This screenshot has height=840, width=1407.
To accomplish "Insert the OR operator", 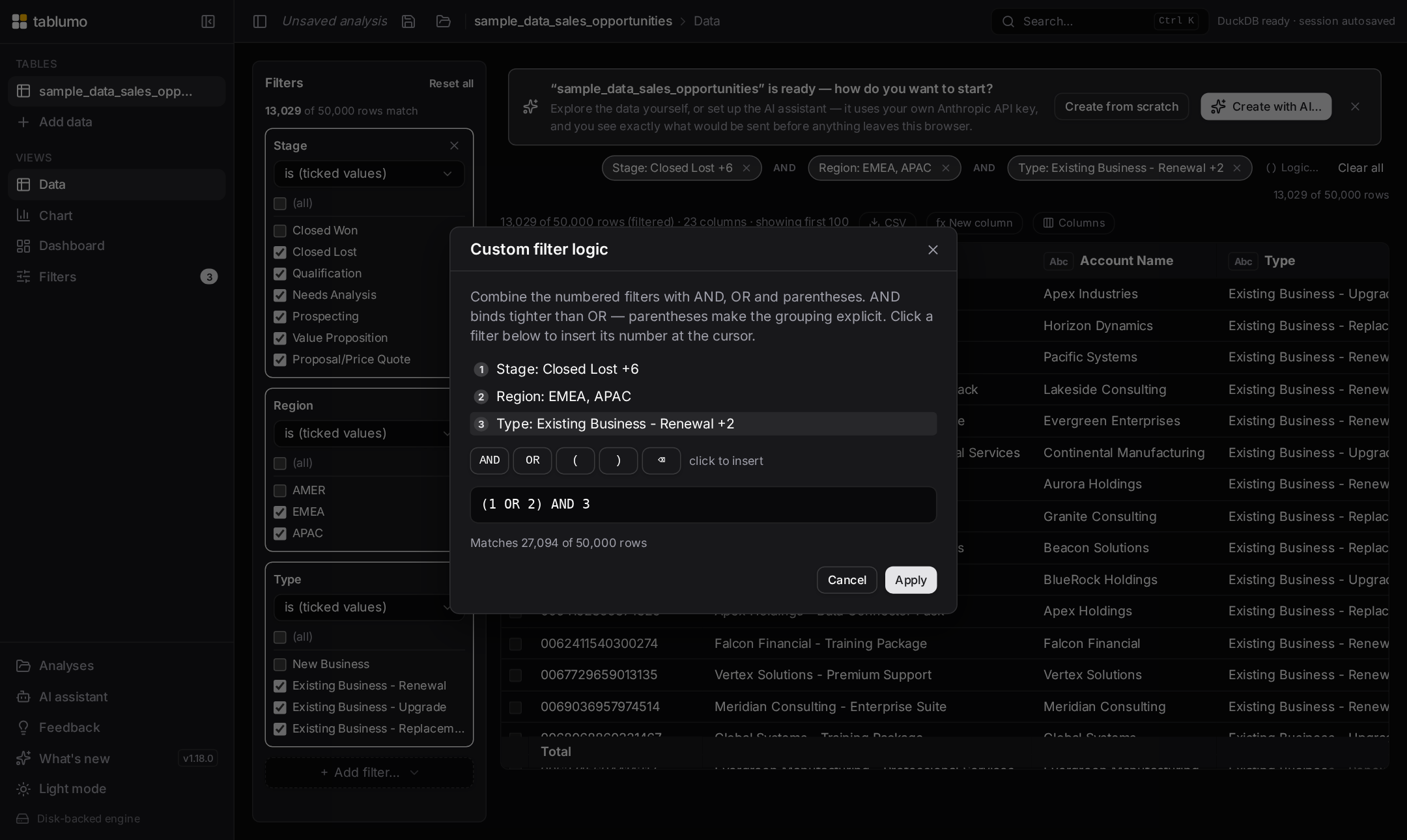I will tap(532, 460).
